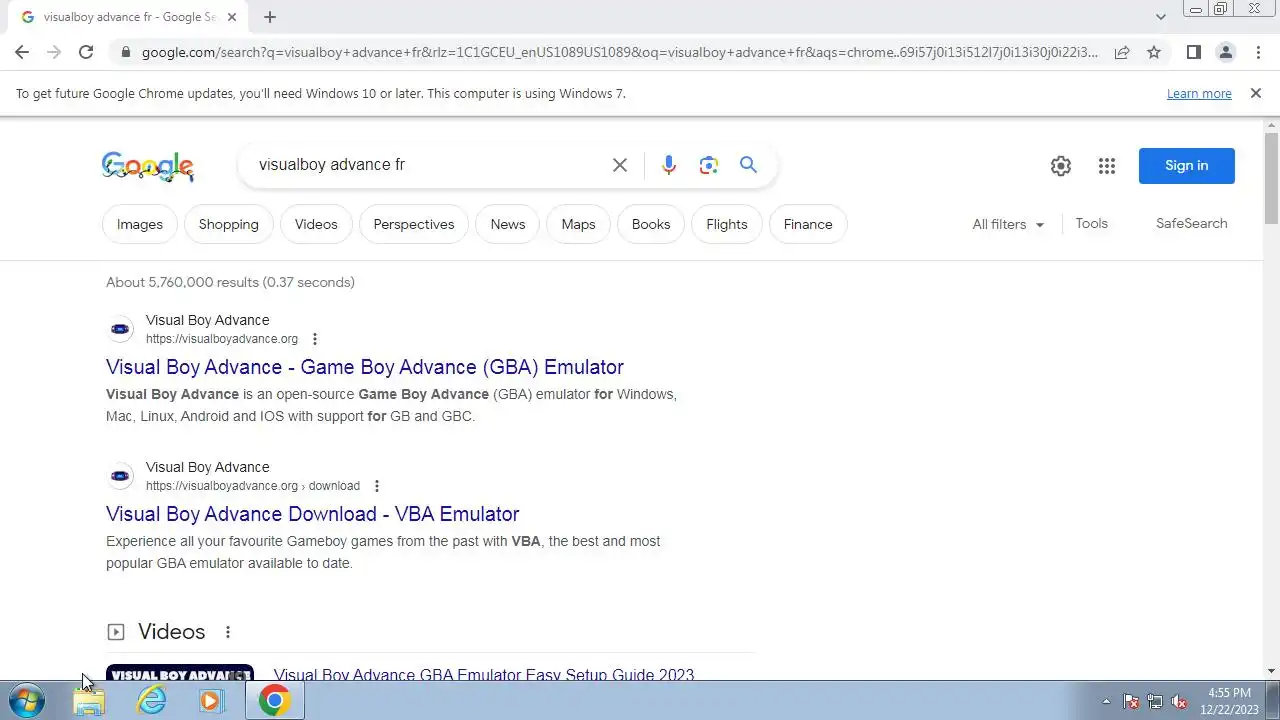Open File Explorer from the taskbar
Image resolution: width=1280 pixels, height=720 pixels.
click(89, 701)
